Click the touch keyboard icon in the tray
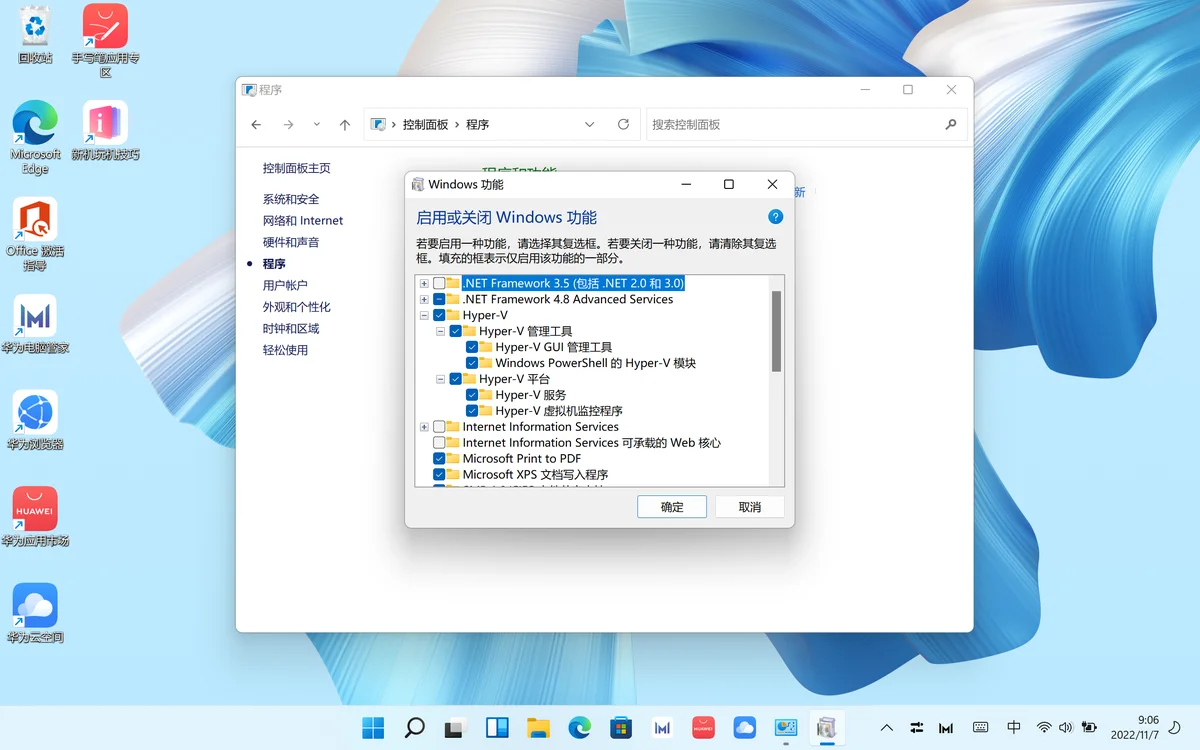1200x750 pixels. (x=981, y=728)
